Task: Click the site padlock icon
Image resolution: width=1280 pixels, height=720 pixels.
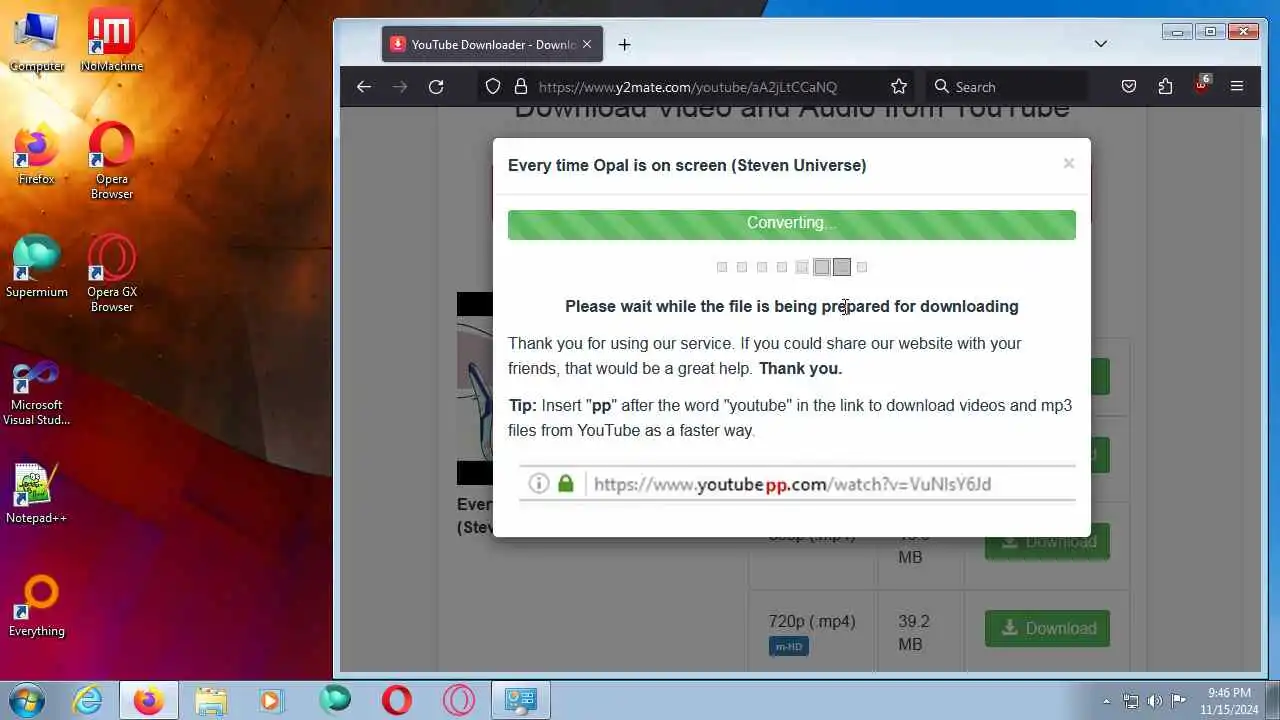Action: (520, 87)
